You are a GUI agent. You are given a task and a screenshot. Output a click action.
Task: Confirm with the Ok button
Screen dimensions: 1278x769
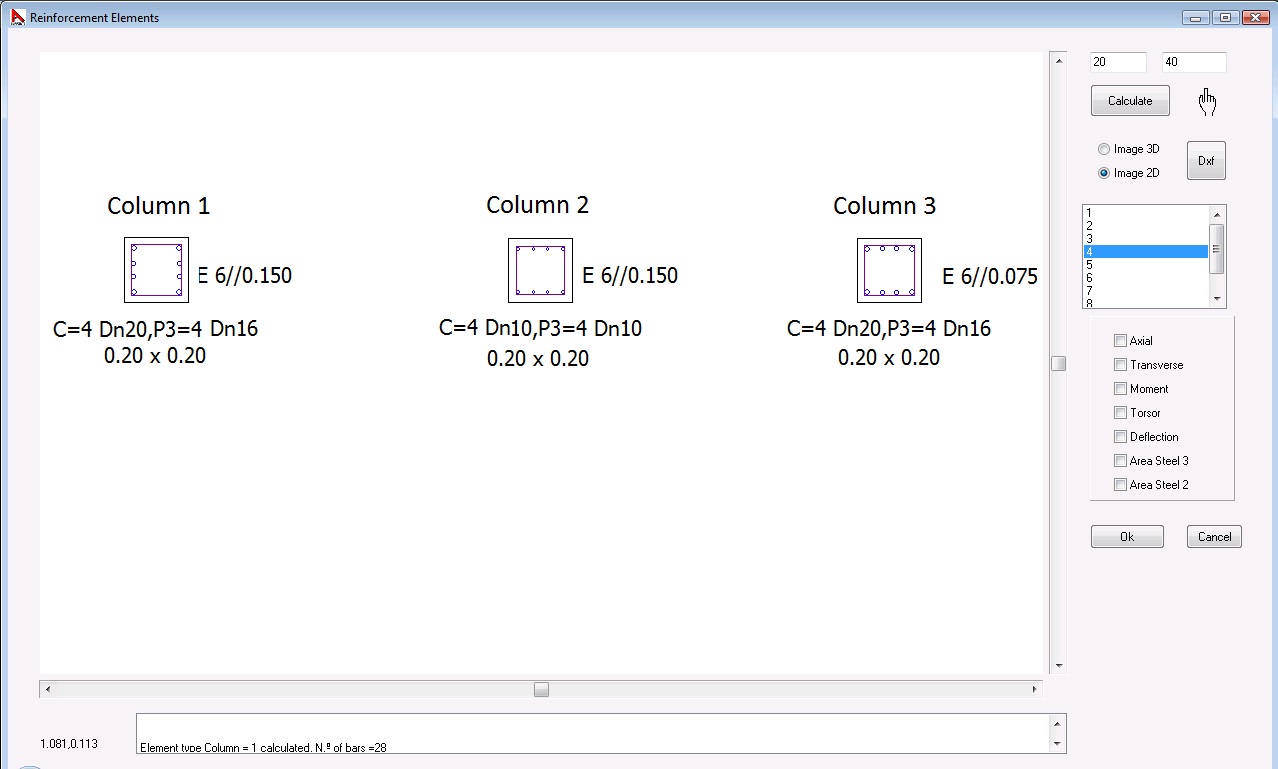tap(1127, 537)
